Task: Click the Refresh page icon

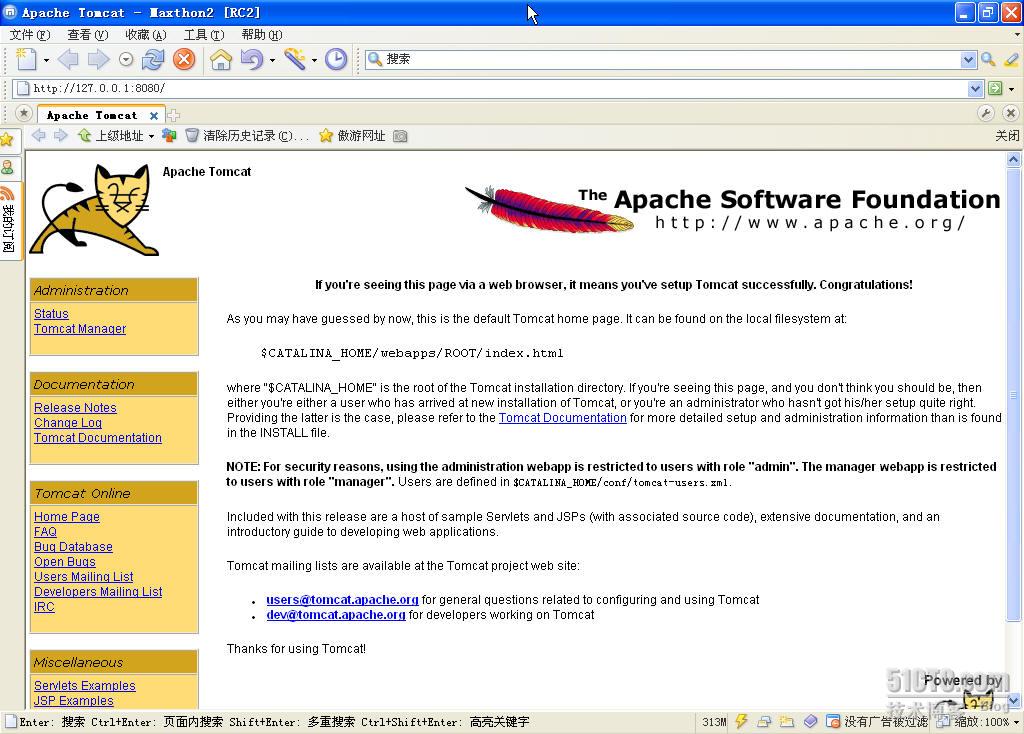Action: [153, 59]
